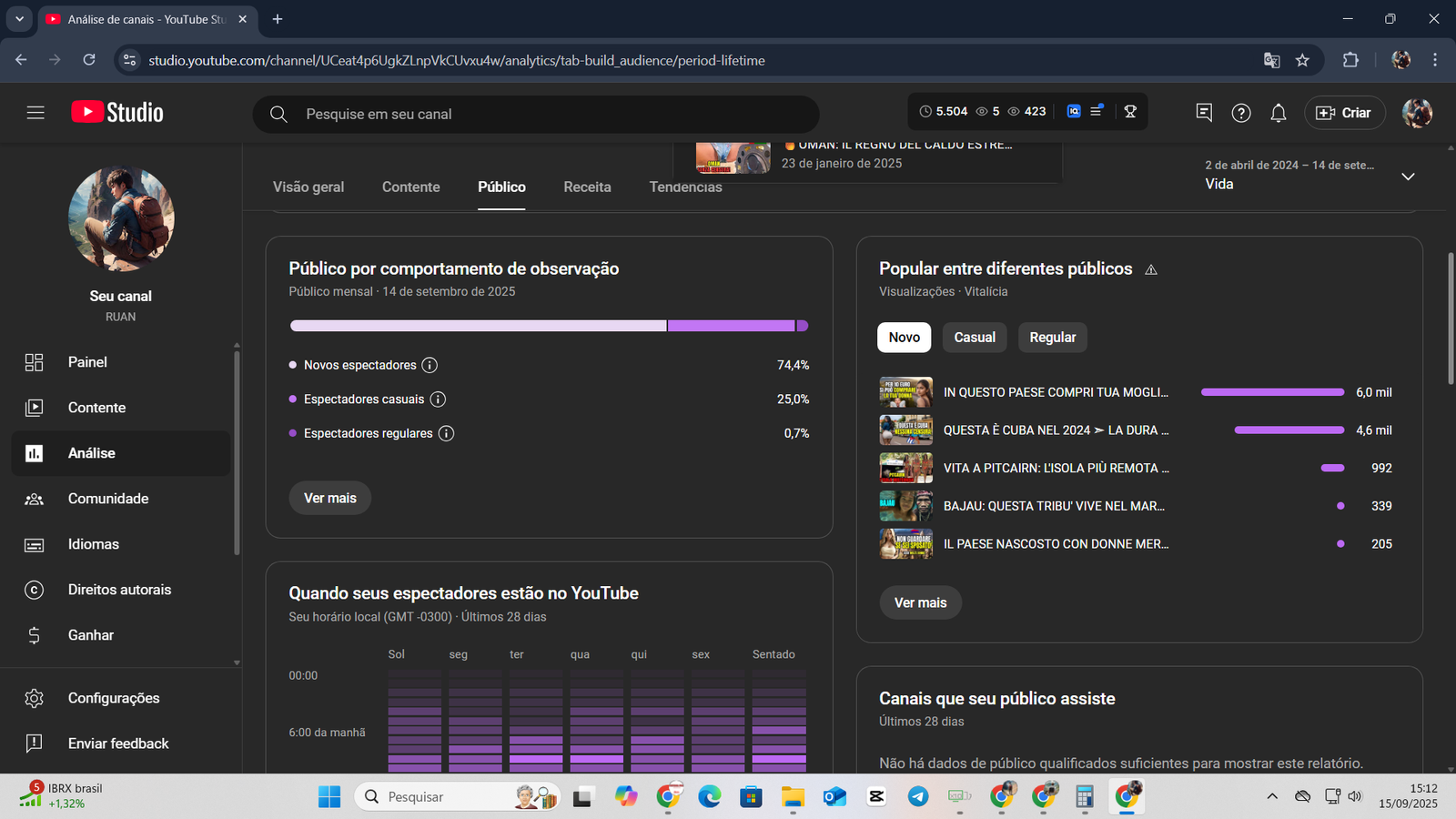This screenshot has height=819, width=1456.
Task: Bookmark this page with the star icon
Action: click(x=1302, y=60)
